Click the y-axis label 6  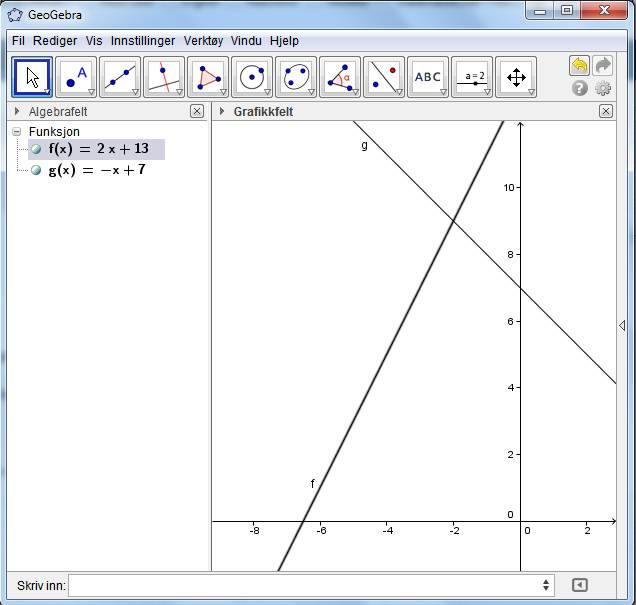(x=510, y=321)
